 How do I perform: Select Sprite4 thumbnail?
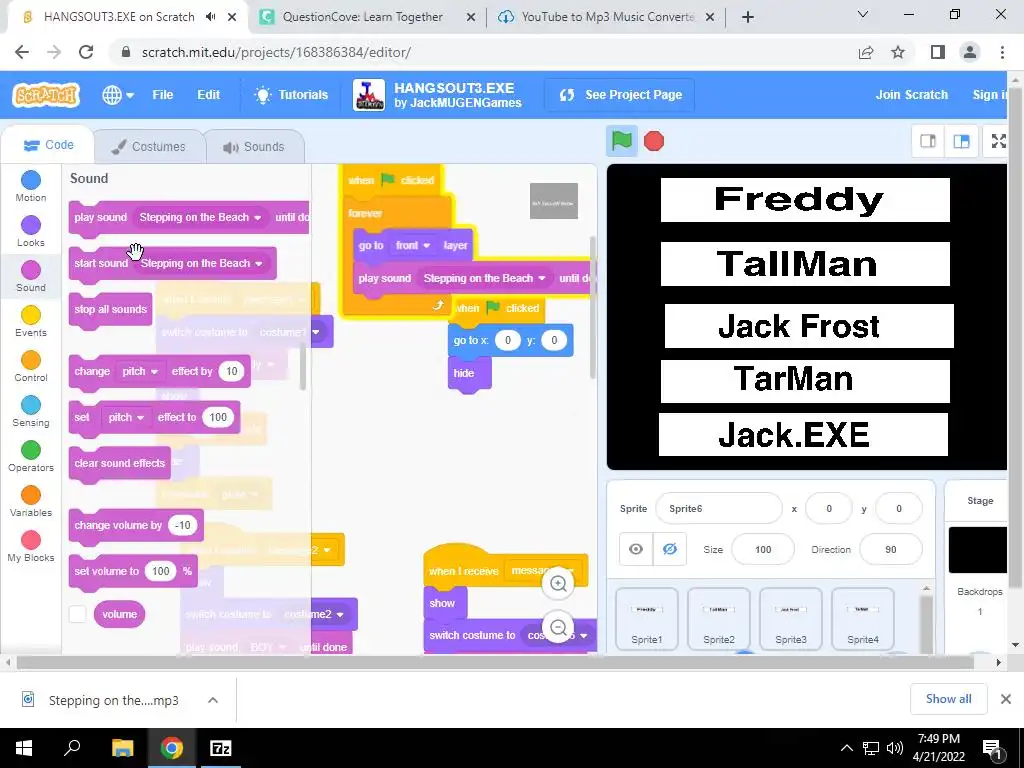click(x=862, y=619)
